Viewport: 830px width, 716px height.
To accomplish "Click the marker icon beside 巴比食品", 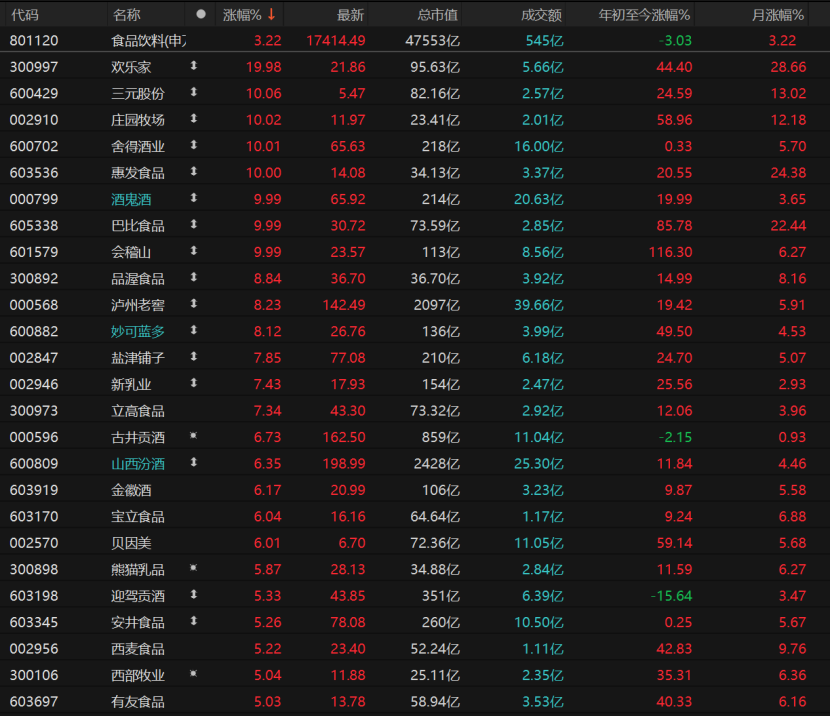I will click(x=194, y=224).
